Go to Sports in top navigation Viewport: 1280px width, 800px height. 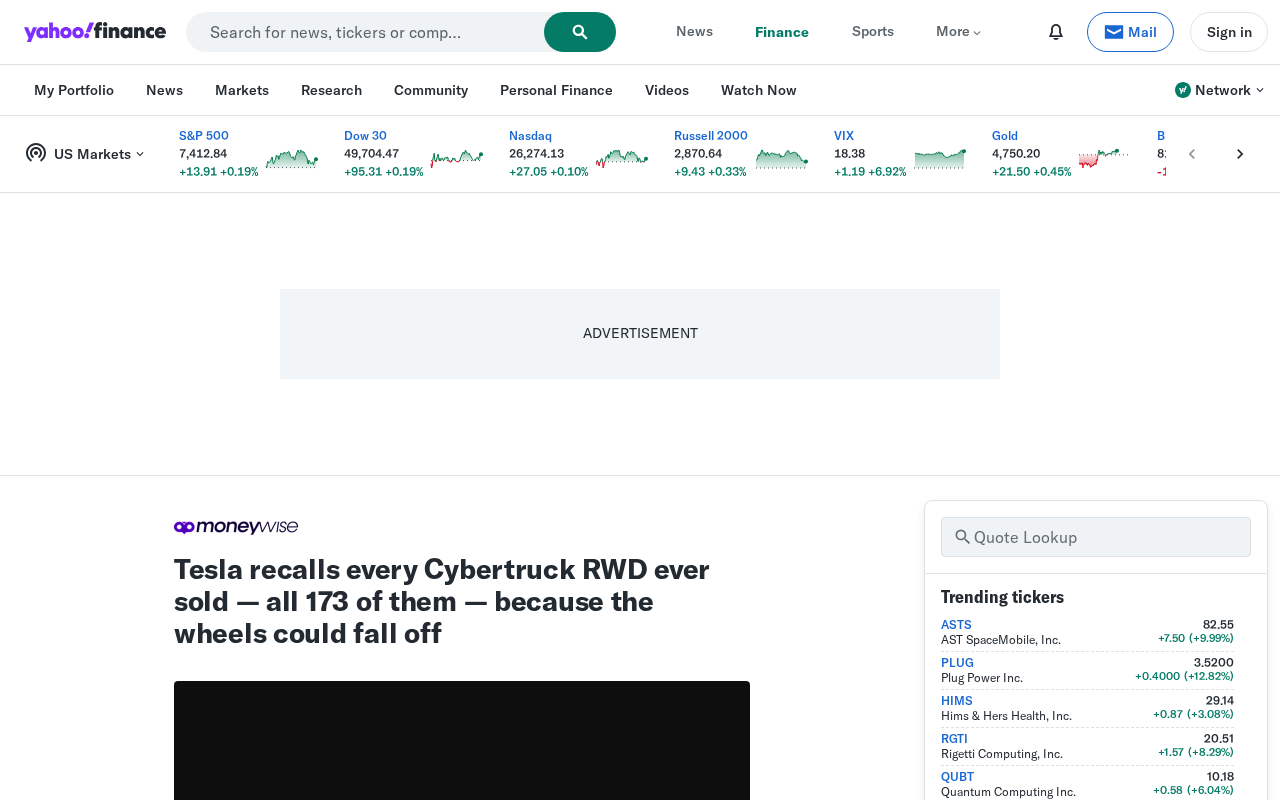[x=873, y=31]
